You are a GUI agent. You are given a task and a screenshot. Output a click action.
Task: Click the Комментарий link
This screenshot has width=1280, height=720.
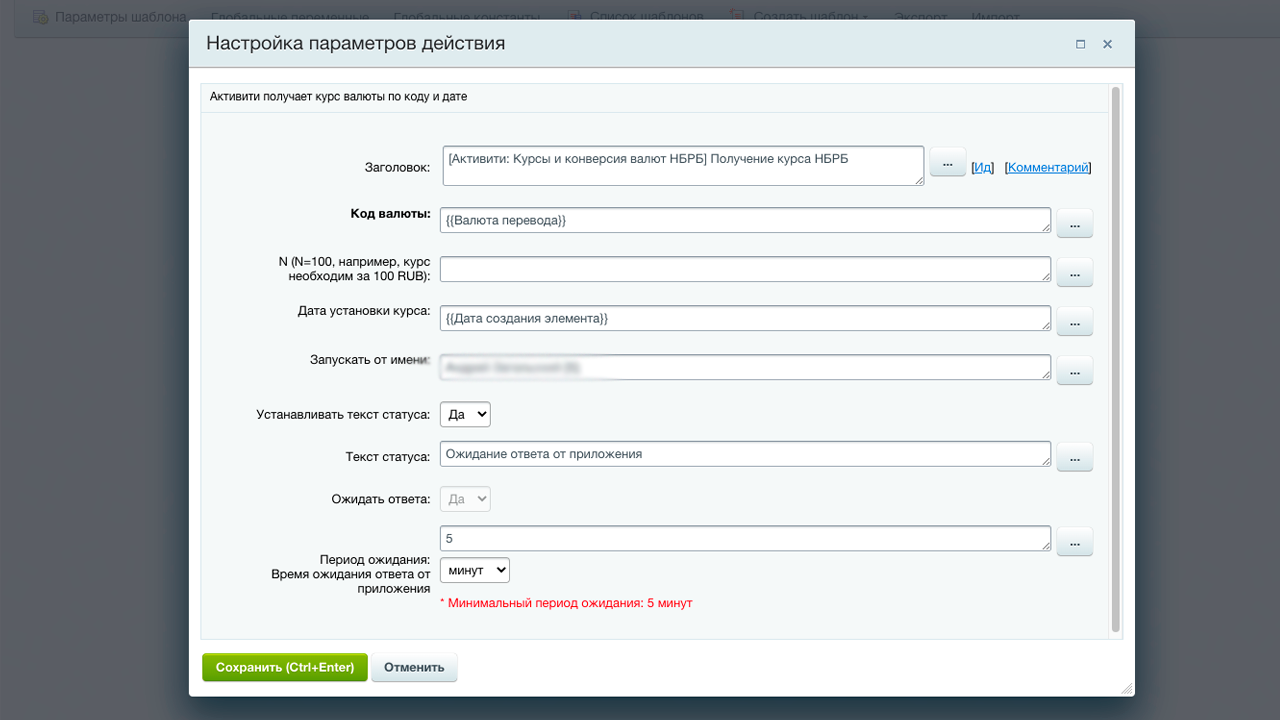click(1047, 168)
